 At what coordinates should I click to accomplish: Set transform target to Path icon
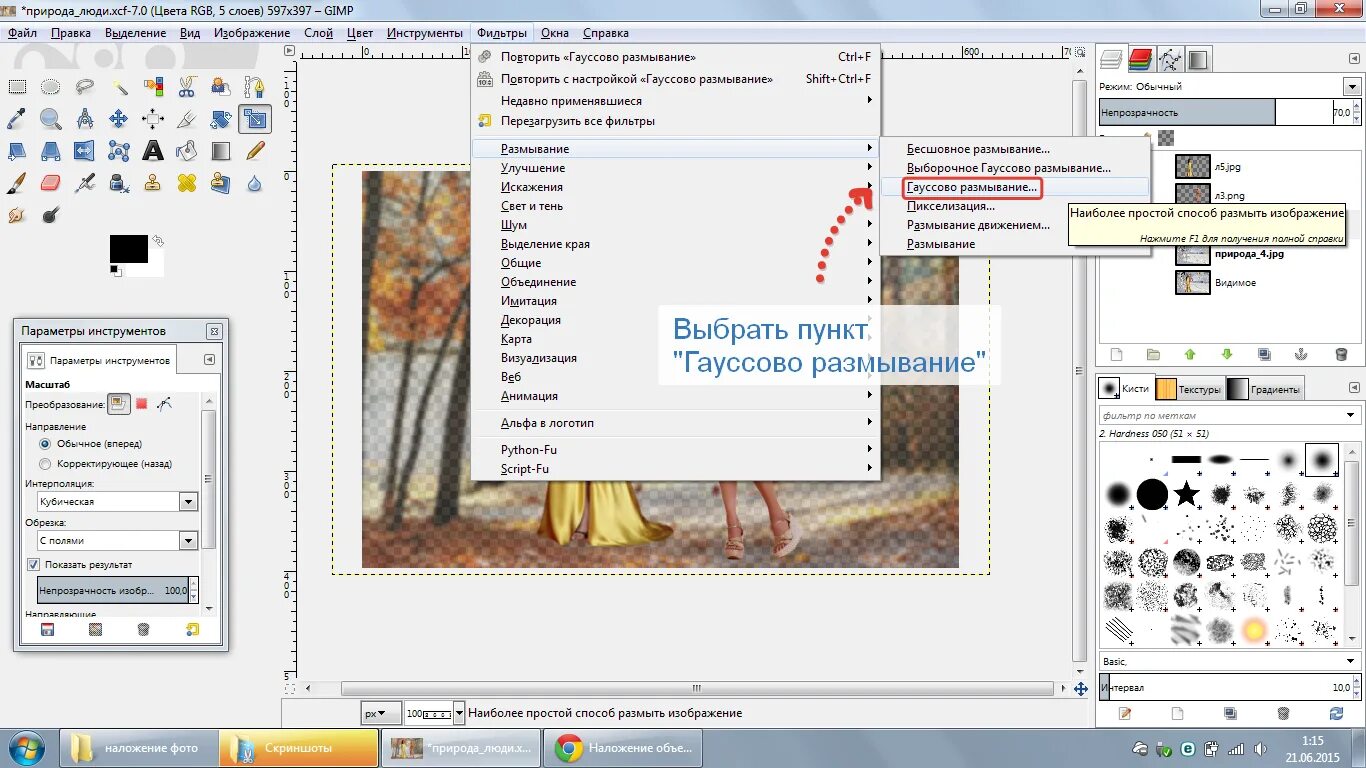point(165,403)
